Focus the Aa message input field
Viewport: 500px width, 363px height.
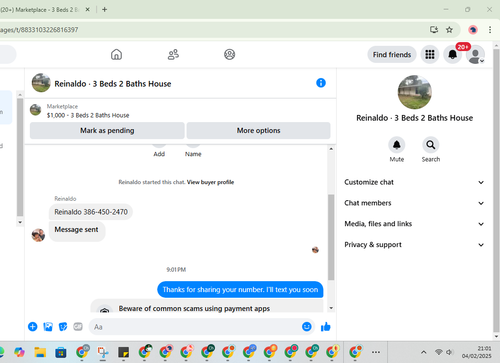point(197,327)
